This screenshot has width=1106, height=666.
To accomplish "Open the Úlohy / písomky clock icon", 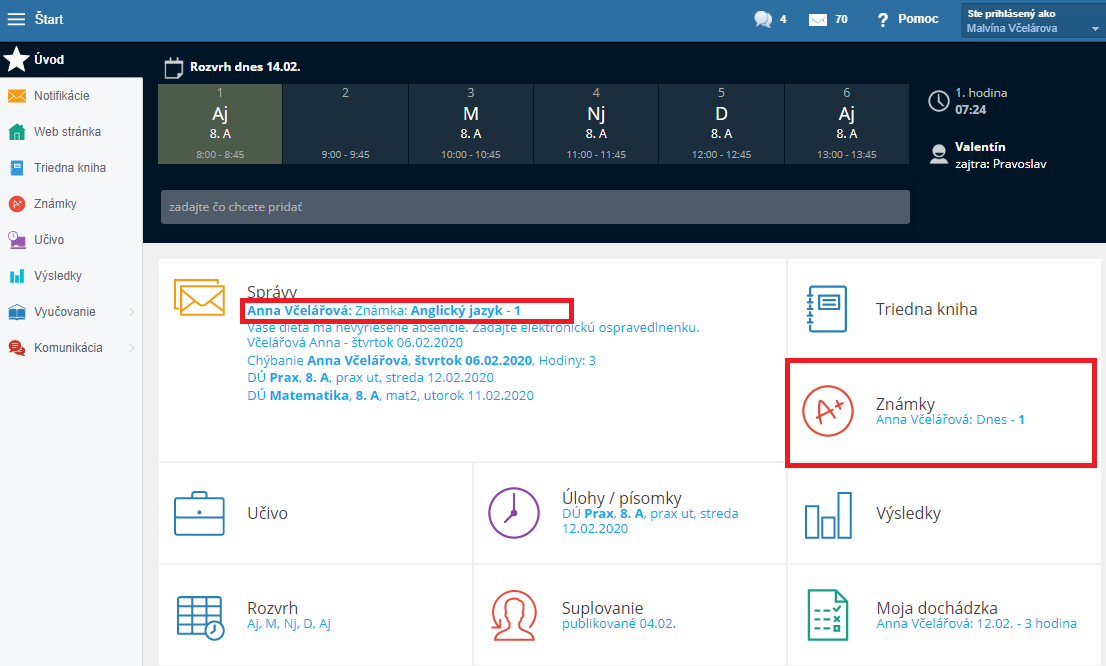I will [x=512, y=513].
